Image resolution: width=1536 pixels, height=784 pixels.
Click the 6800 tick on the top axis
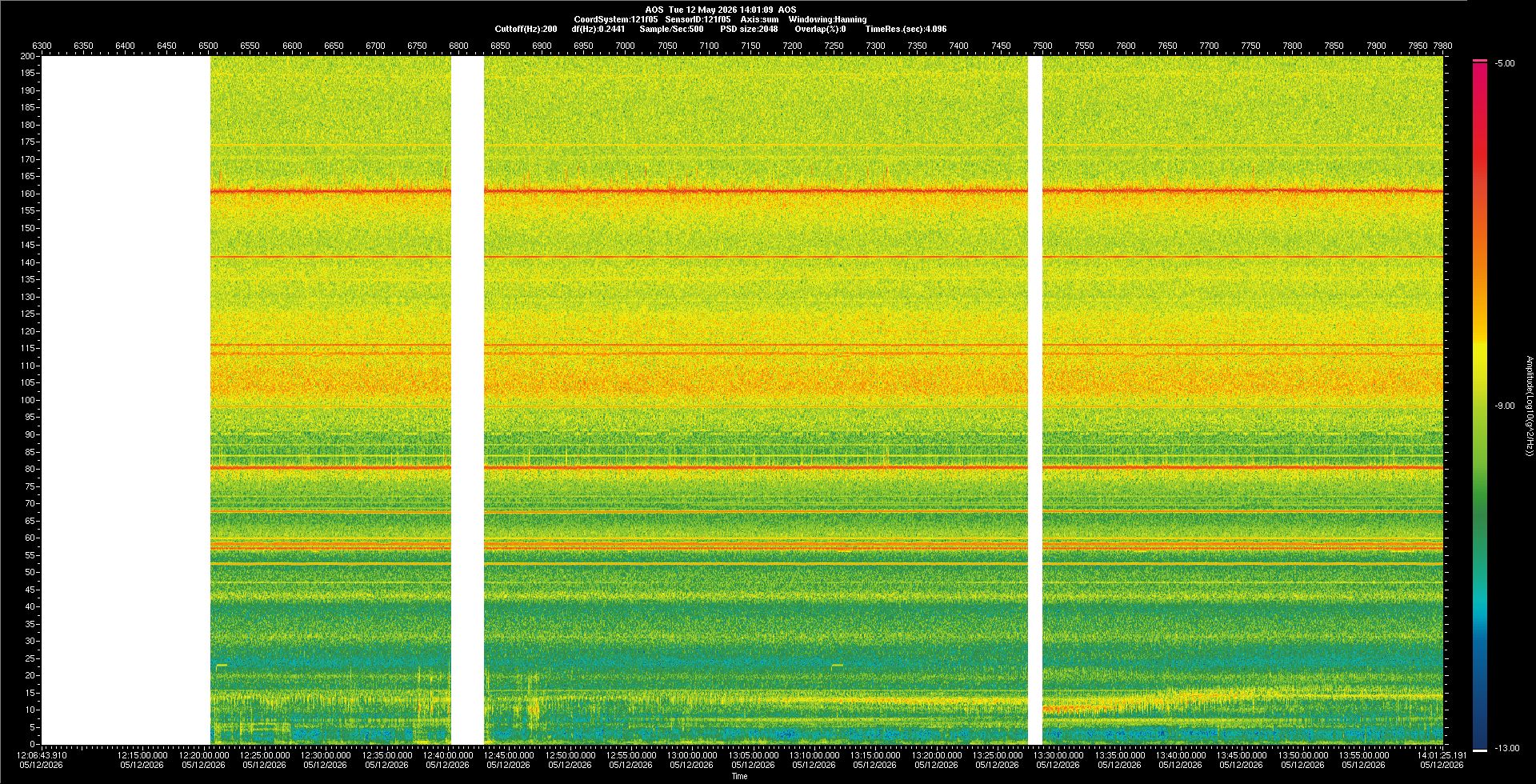click(458, 46)
